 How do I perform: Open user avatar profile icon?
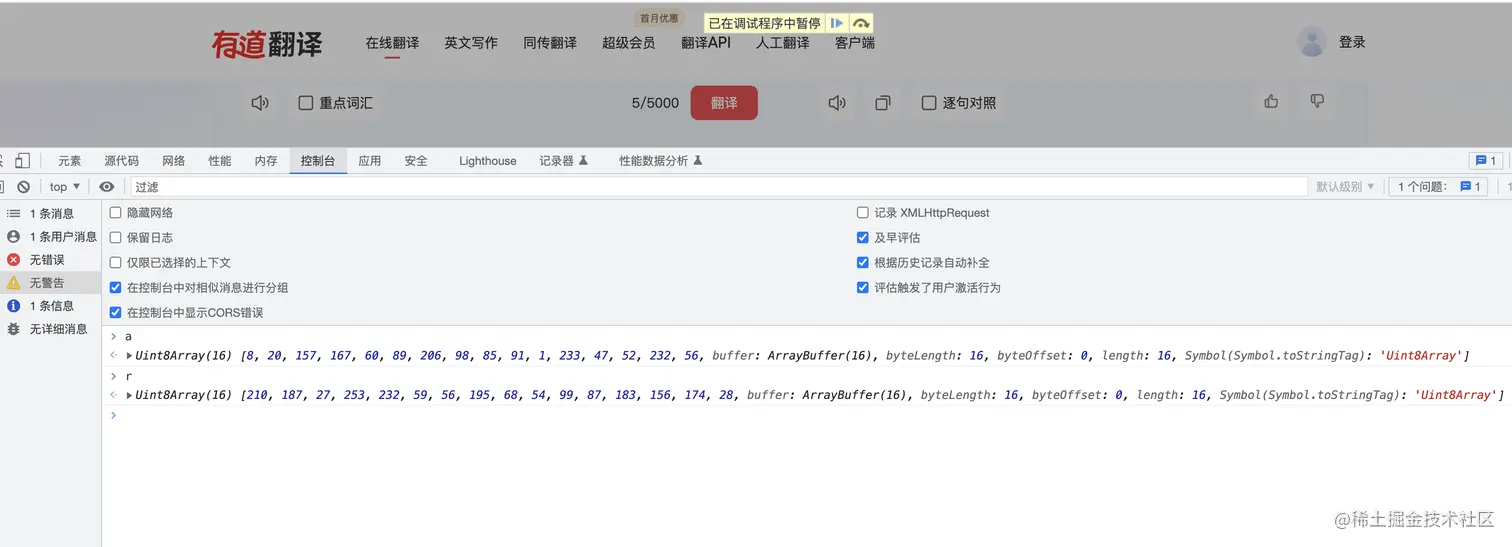1311,42
